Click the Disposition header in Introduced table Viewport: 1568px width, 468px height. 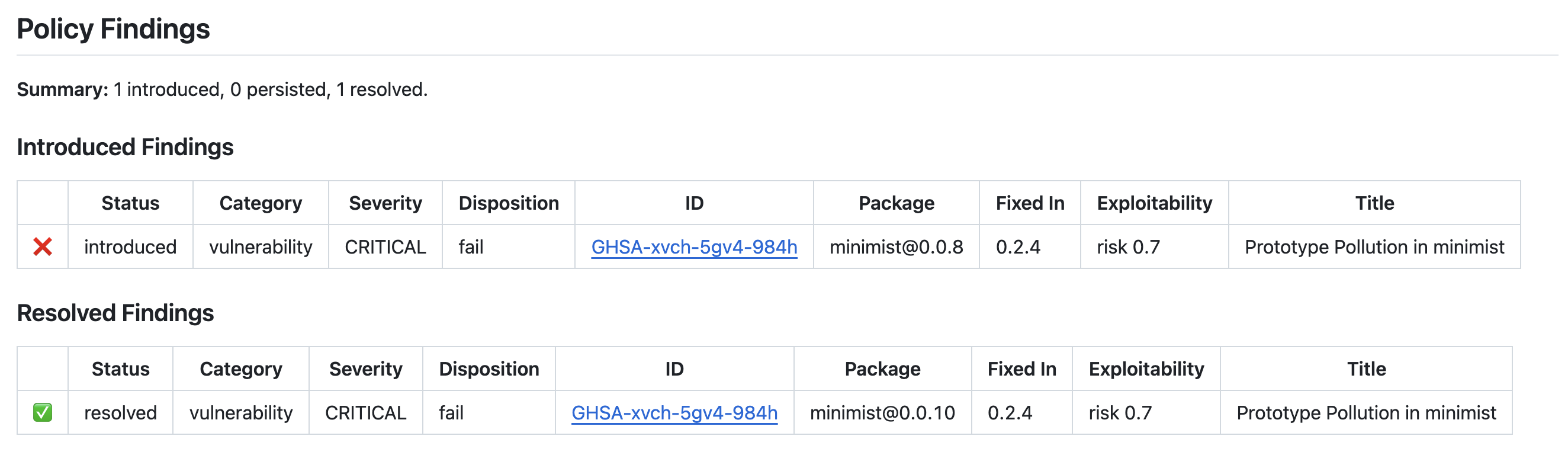pyautogui.click(x=509, y=203)
